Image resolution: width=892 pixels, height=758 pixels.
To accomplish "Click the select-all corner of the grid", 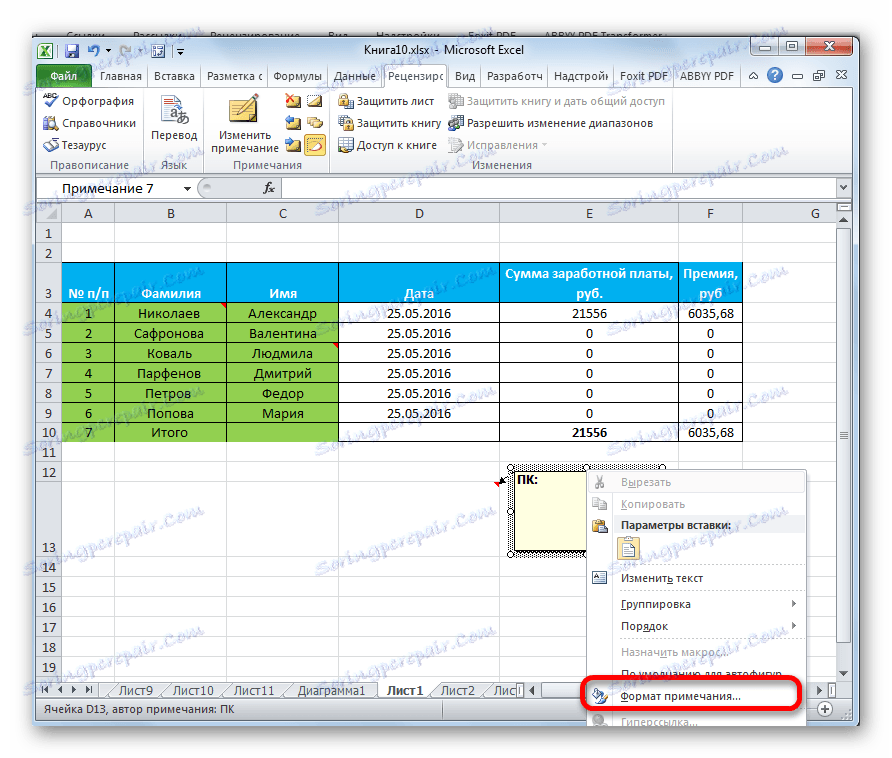I will click(49, 213).
